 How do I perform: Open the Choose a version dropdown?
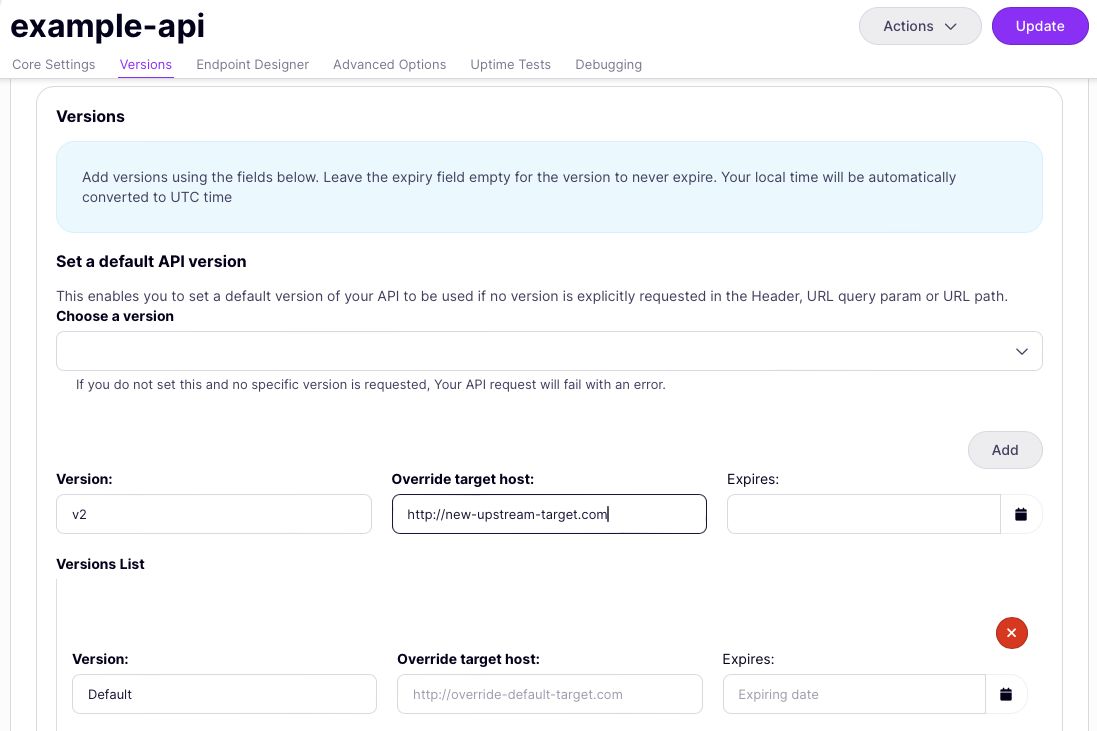tap(548, 351)
